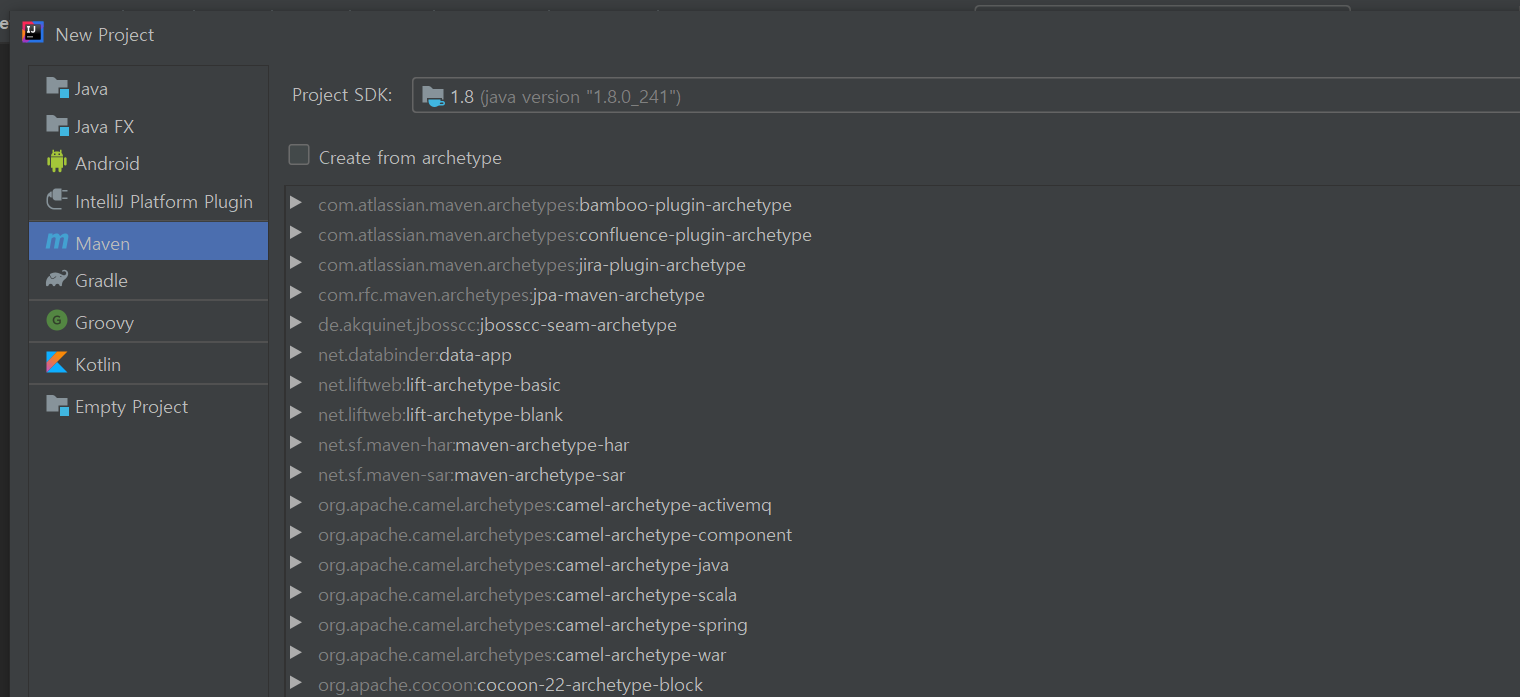
Task: Select jbosscc-seam-archetype row text
Action: point(497,325)
